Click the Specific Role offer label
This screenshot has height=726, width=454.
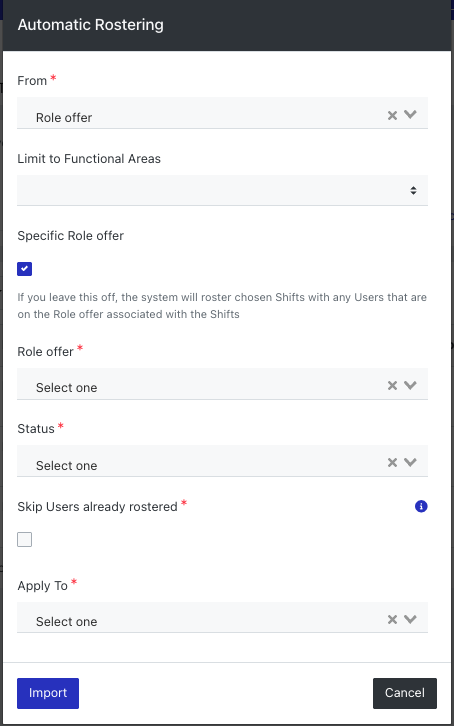click(70, 236)
